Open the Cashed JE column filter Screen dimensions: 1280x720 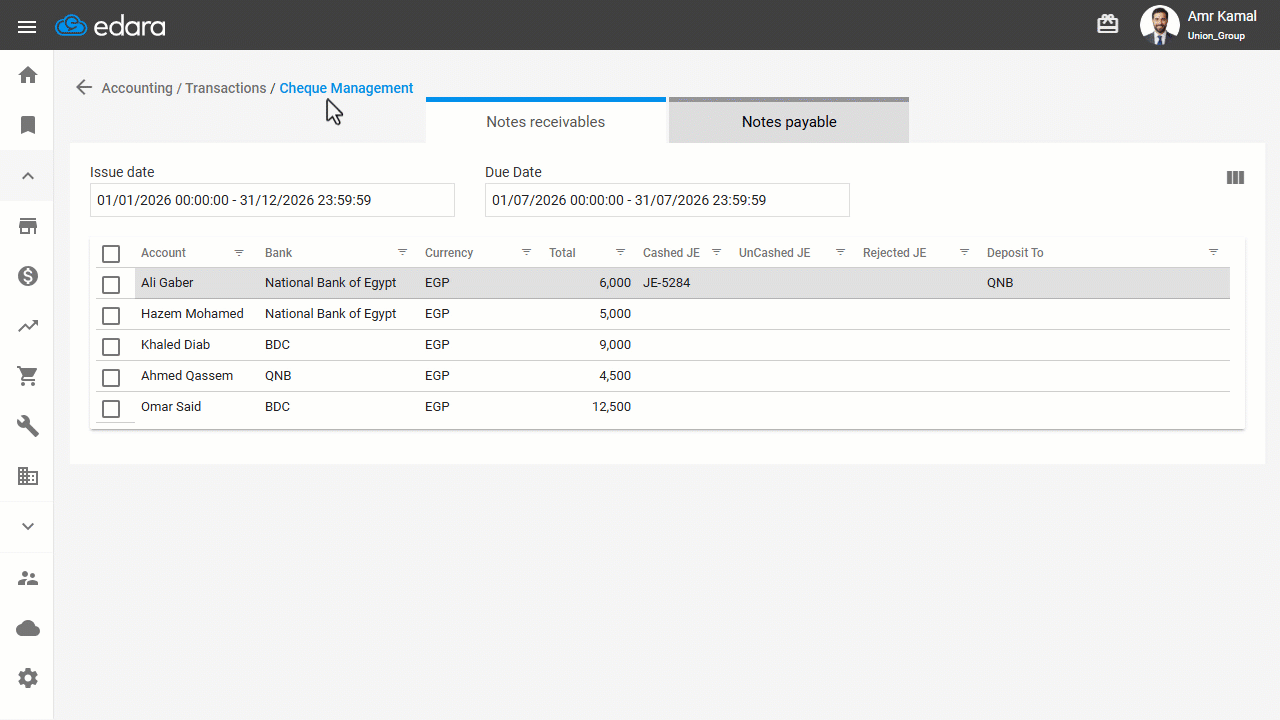(717, 252)
